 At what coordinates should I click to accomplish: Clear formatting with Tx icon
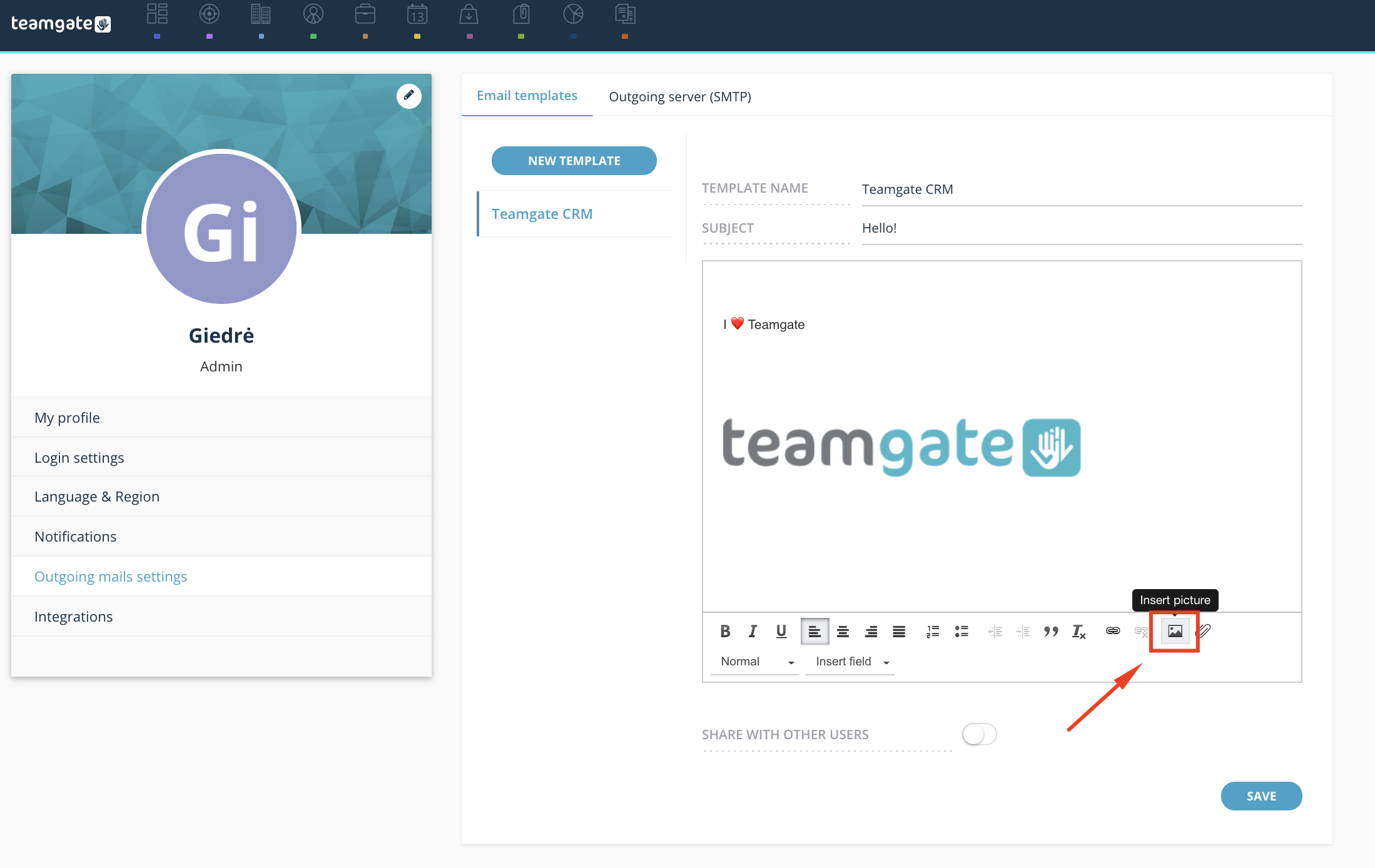pyautogui.click(x=1079, y=632)
